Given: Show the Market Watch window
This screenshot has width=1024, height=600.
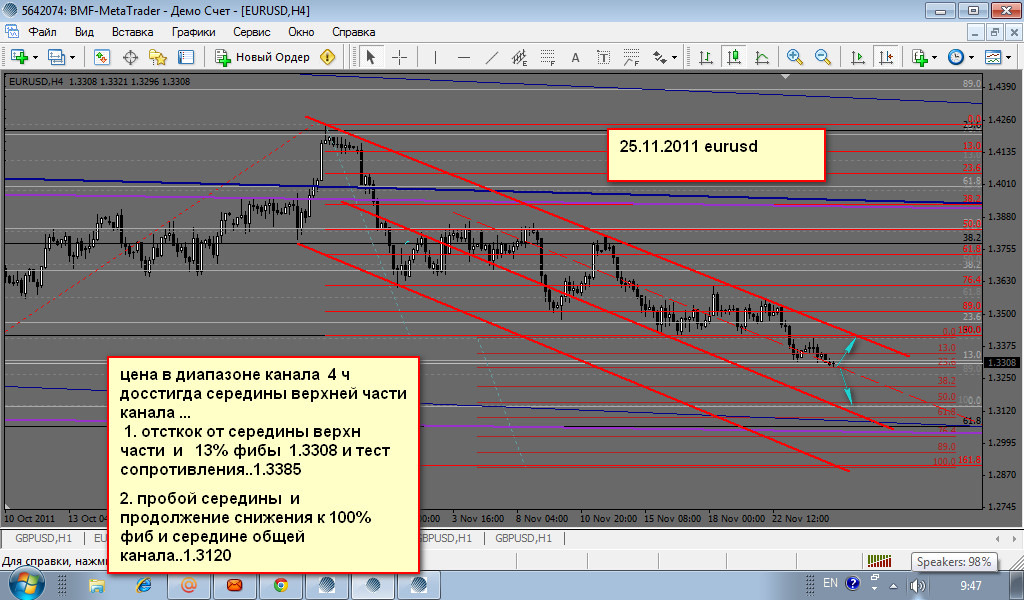Looking at the screenshot, I should (x=101, y=57).
